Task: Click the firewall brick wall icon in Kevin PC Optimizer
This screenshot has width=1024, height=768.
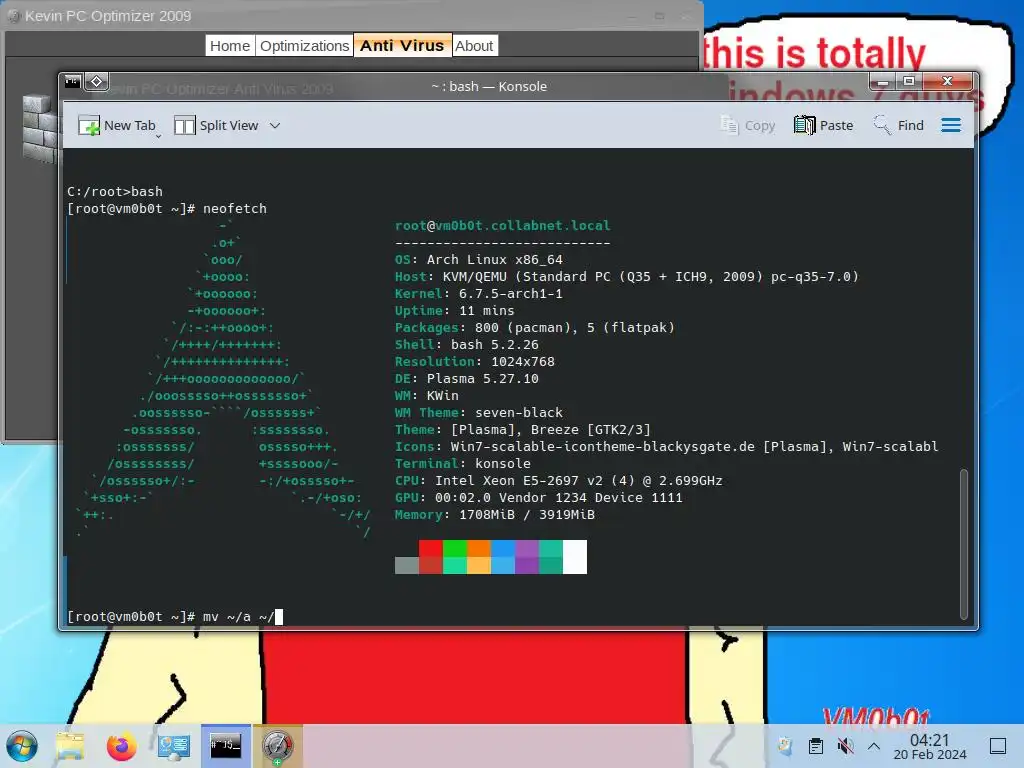Action: pyautogui.click(x=39, y=129)
